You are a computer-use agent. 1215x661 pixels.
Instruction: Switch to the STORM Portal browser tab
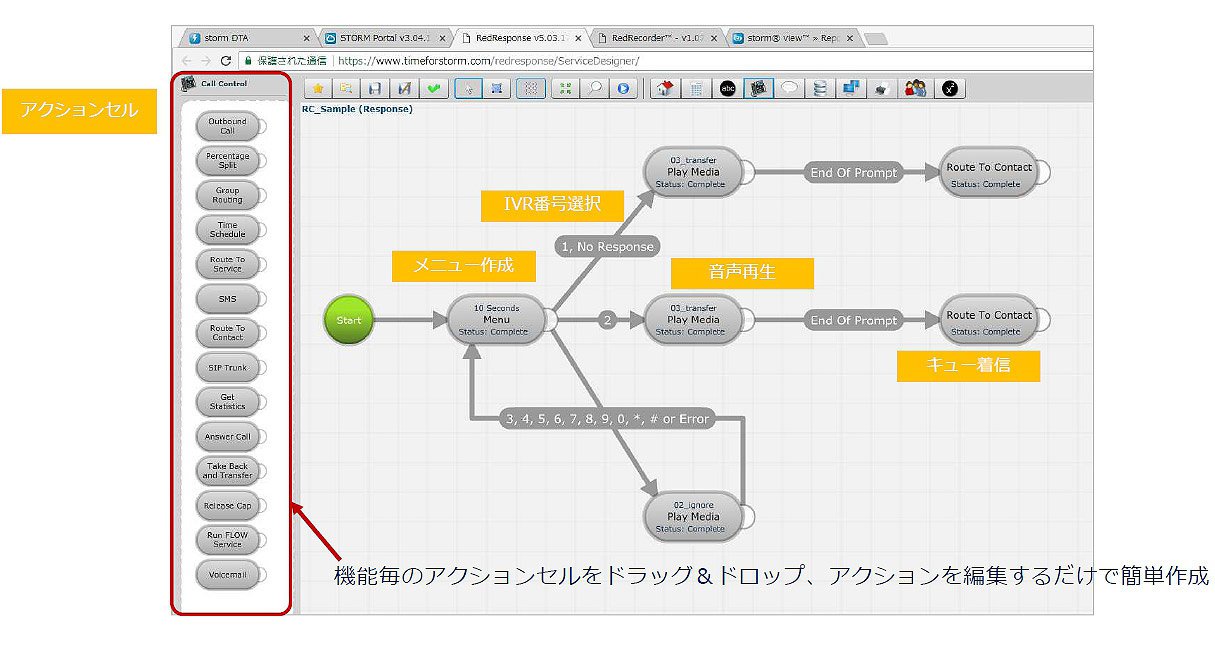[383, 38]
